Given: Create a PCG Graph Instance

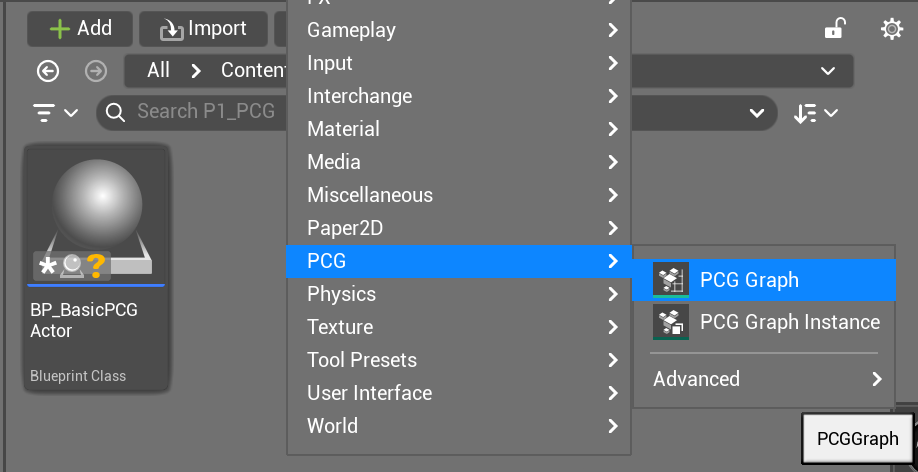Looking at the screenshot, I should (764, 321).
